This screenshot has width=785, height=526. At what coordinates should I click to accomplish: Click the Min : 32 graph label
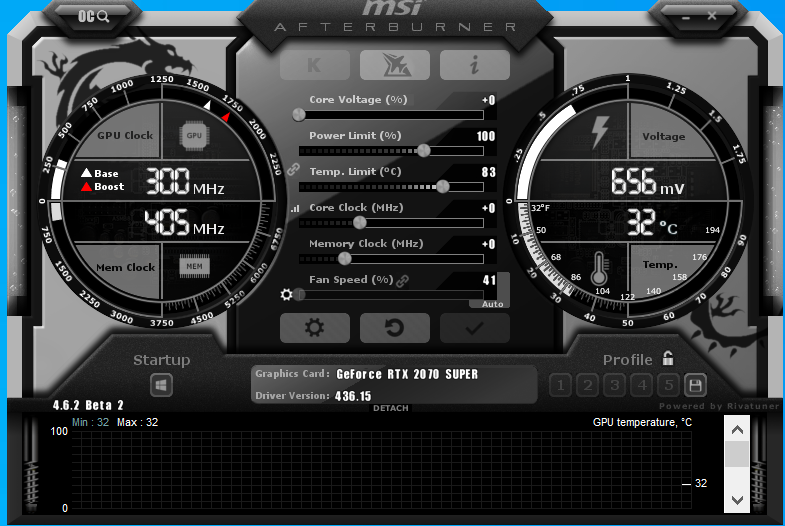click(90, 422)
